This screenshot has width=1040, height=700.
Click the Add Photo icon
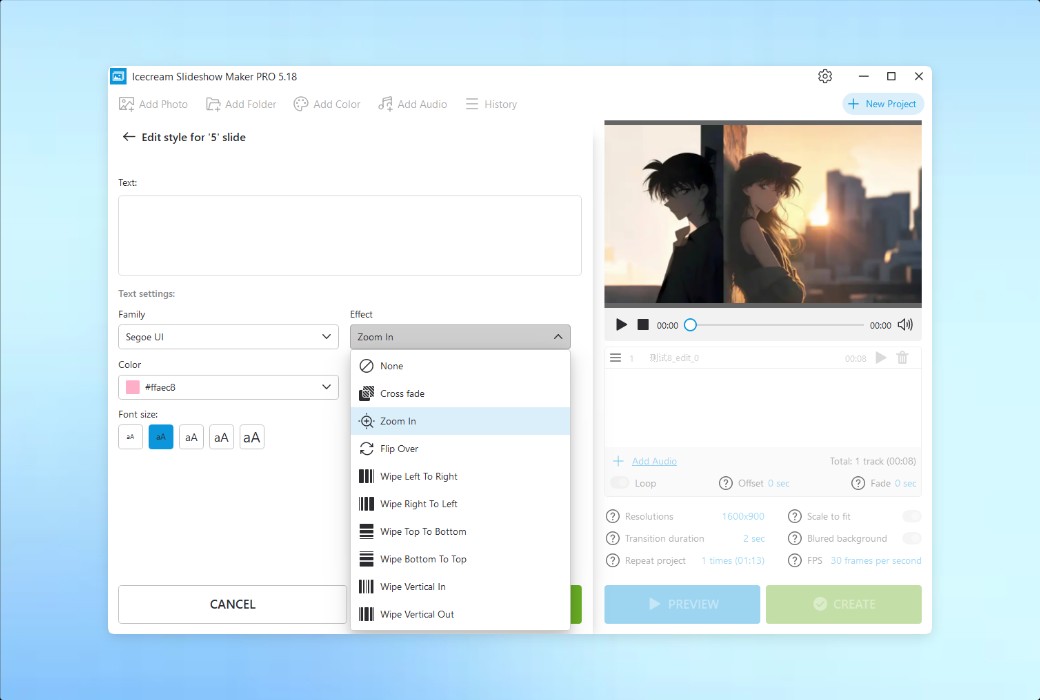click(x=127, y=103)
